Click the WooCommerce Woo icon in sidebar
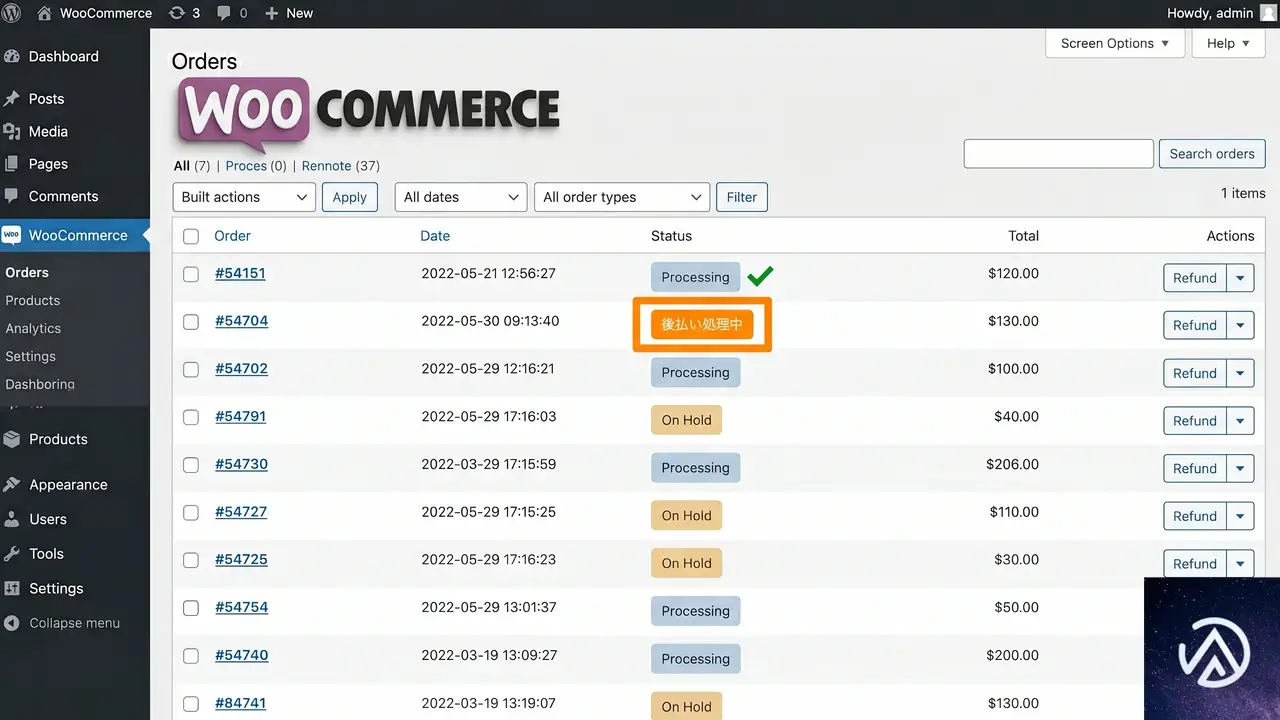Viewport: 1280px width, 720px height. (12, 236)
